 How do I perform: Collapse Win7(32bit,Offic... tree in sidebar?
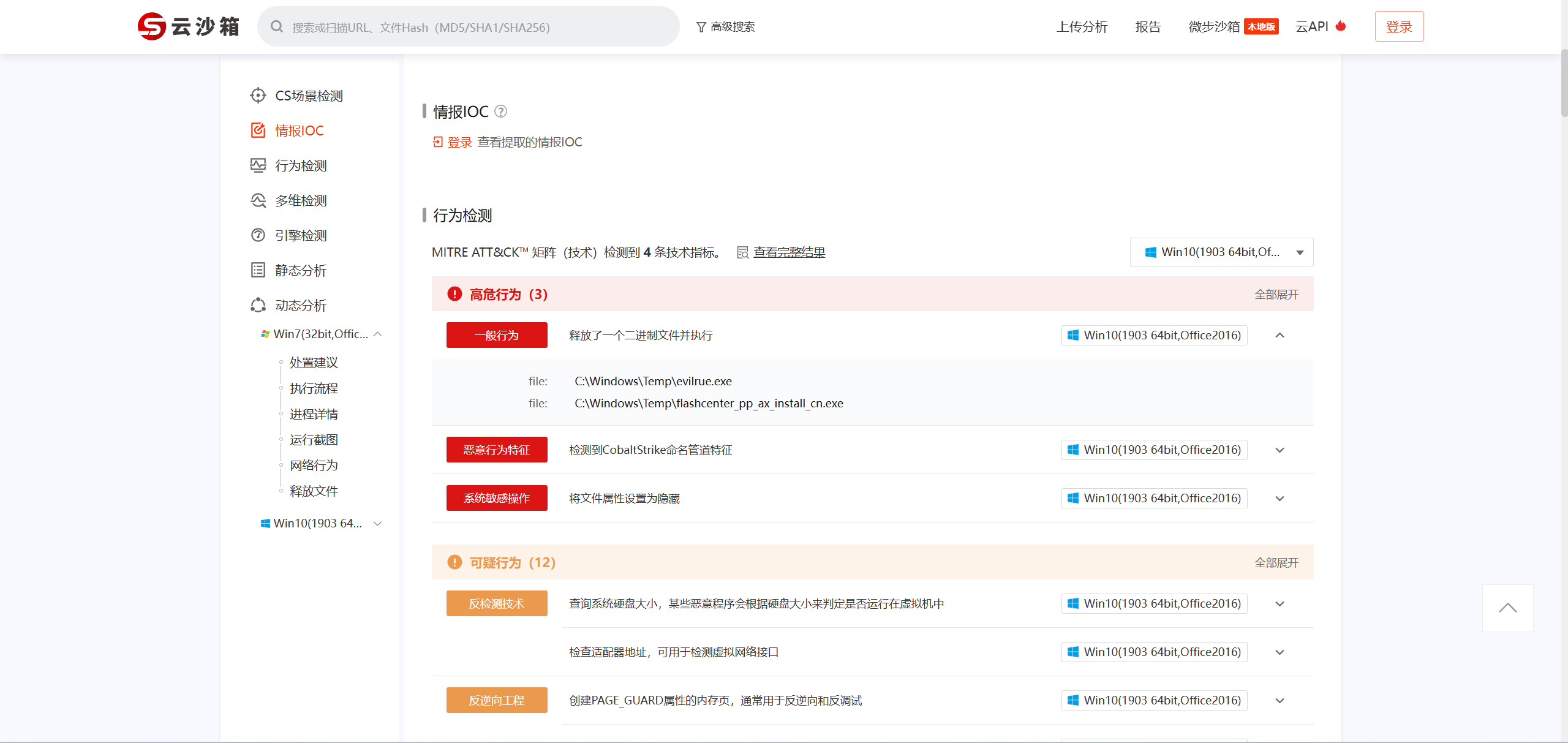pyautogui.click(x=378, y=334)
